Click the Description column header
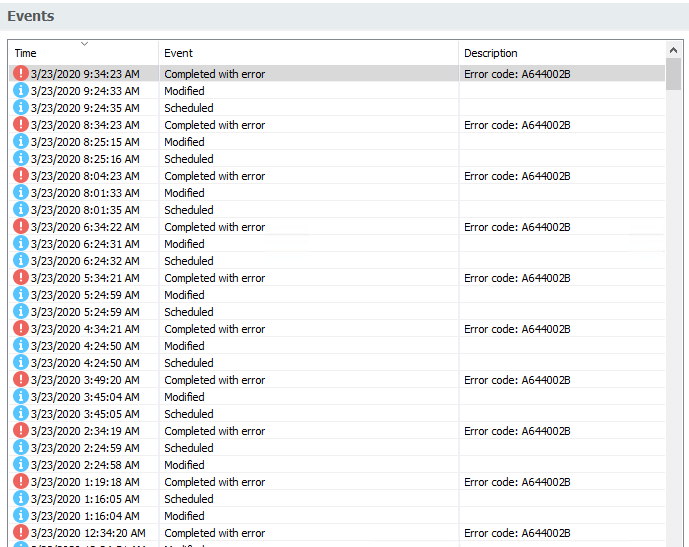689x547 pixels. pos(491,53)
